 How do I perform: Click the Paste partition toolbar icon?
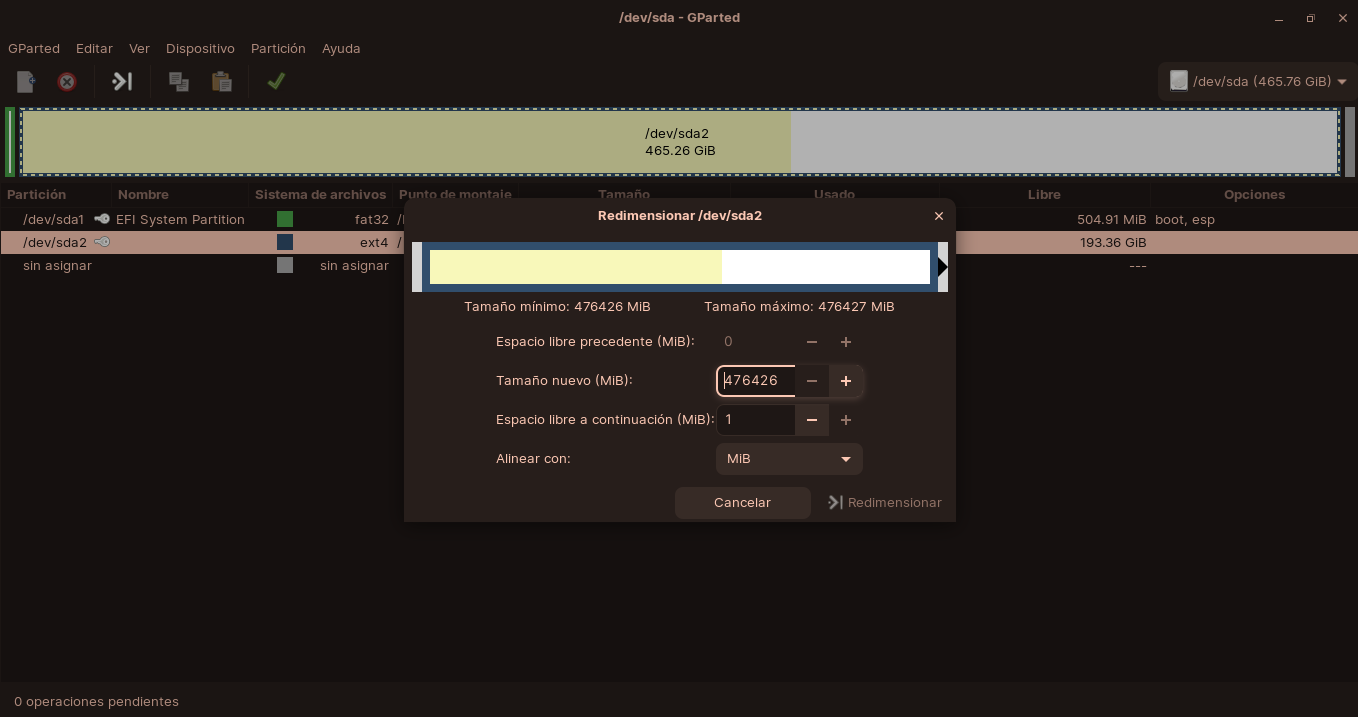222,82
